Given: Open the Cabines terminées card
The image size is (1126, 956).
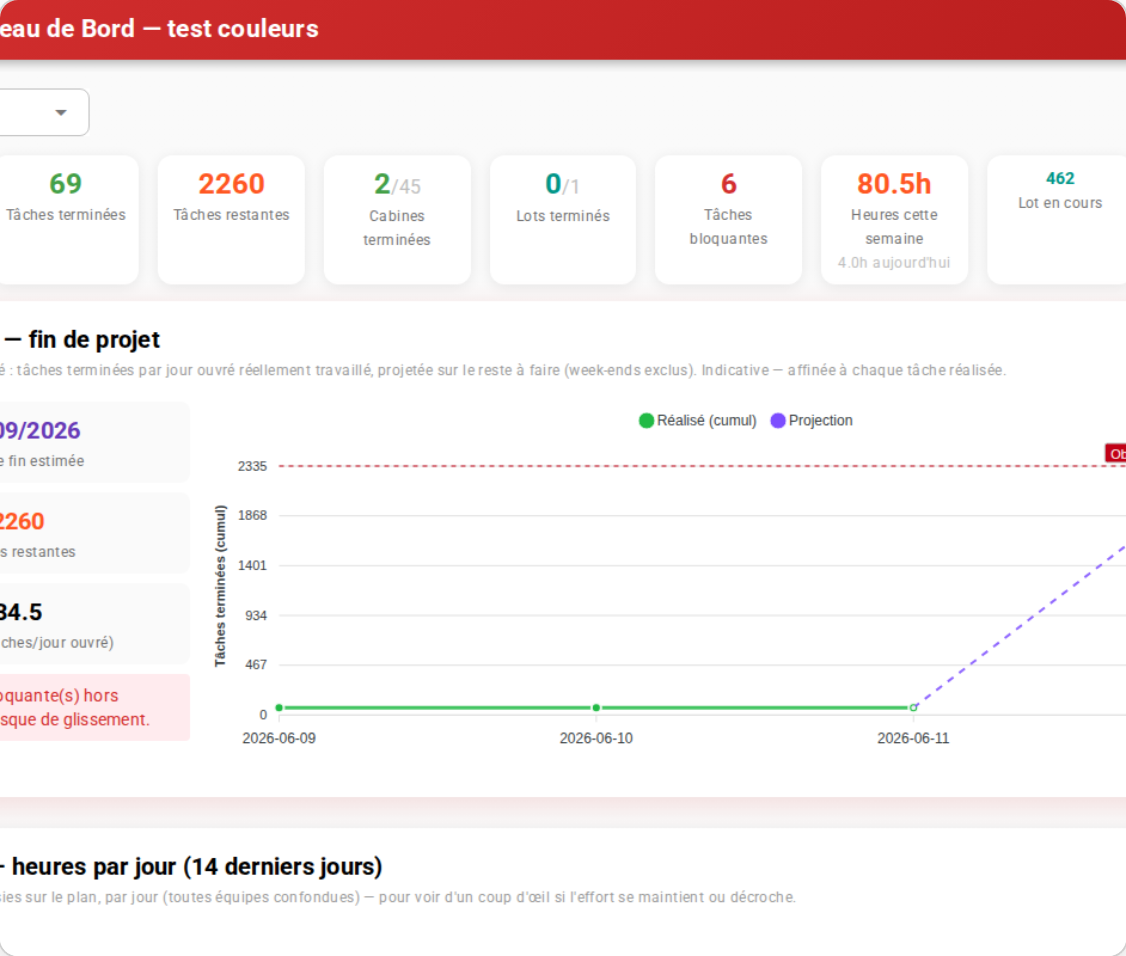Looking at the screenshot, I should tap(397, 220).
